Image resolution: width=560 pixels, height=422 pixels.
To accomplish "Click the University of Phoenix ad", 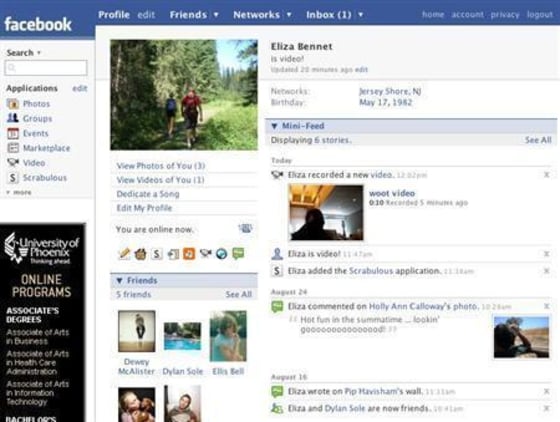I will coord(43,323).
